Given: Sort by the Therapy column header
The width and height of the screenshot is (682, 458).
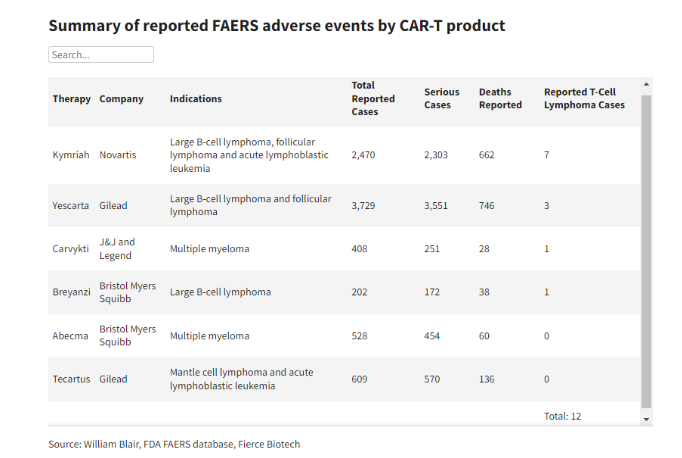Looking at the screenshot, I should (x=71, y=99).
